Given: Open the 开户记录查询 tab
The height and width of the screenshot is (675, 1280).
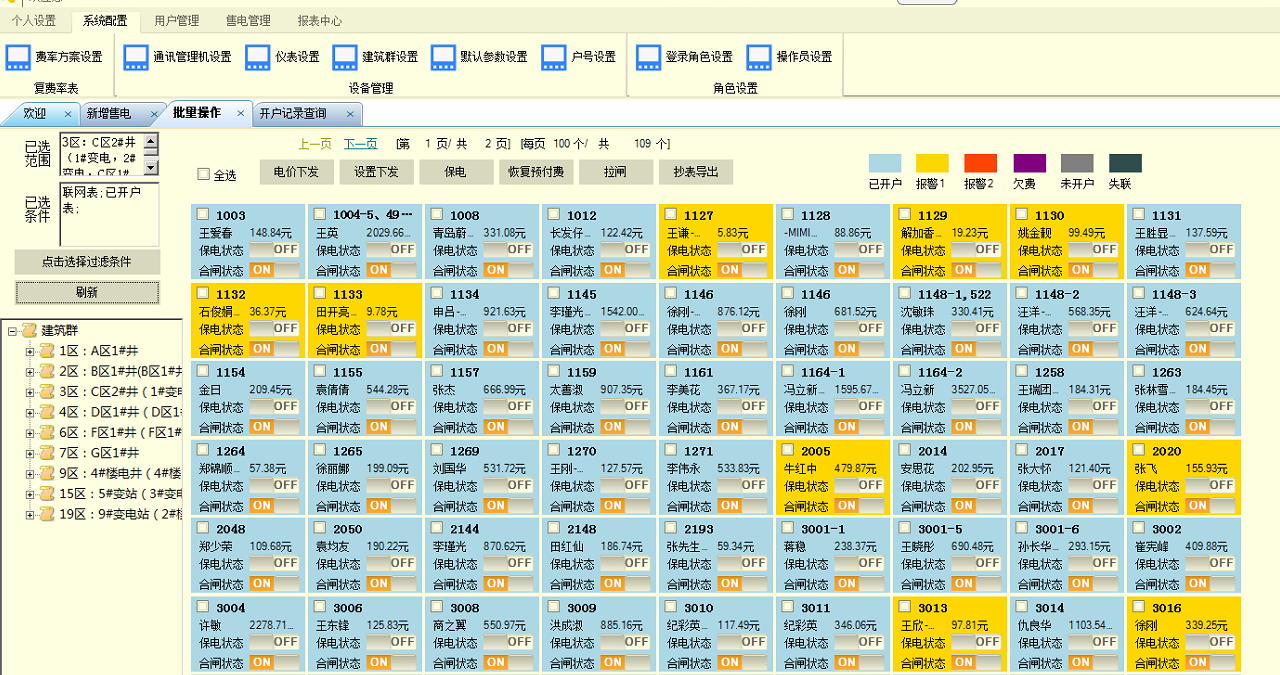Looking at the screenshot, I should (x=293, y=113).
